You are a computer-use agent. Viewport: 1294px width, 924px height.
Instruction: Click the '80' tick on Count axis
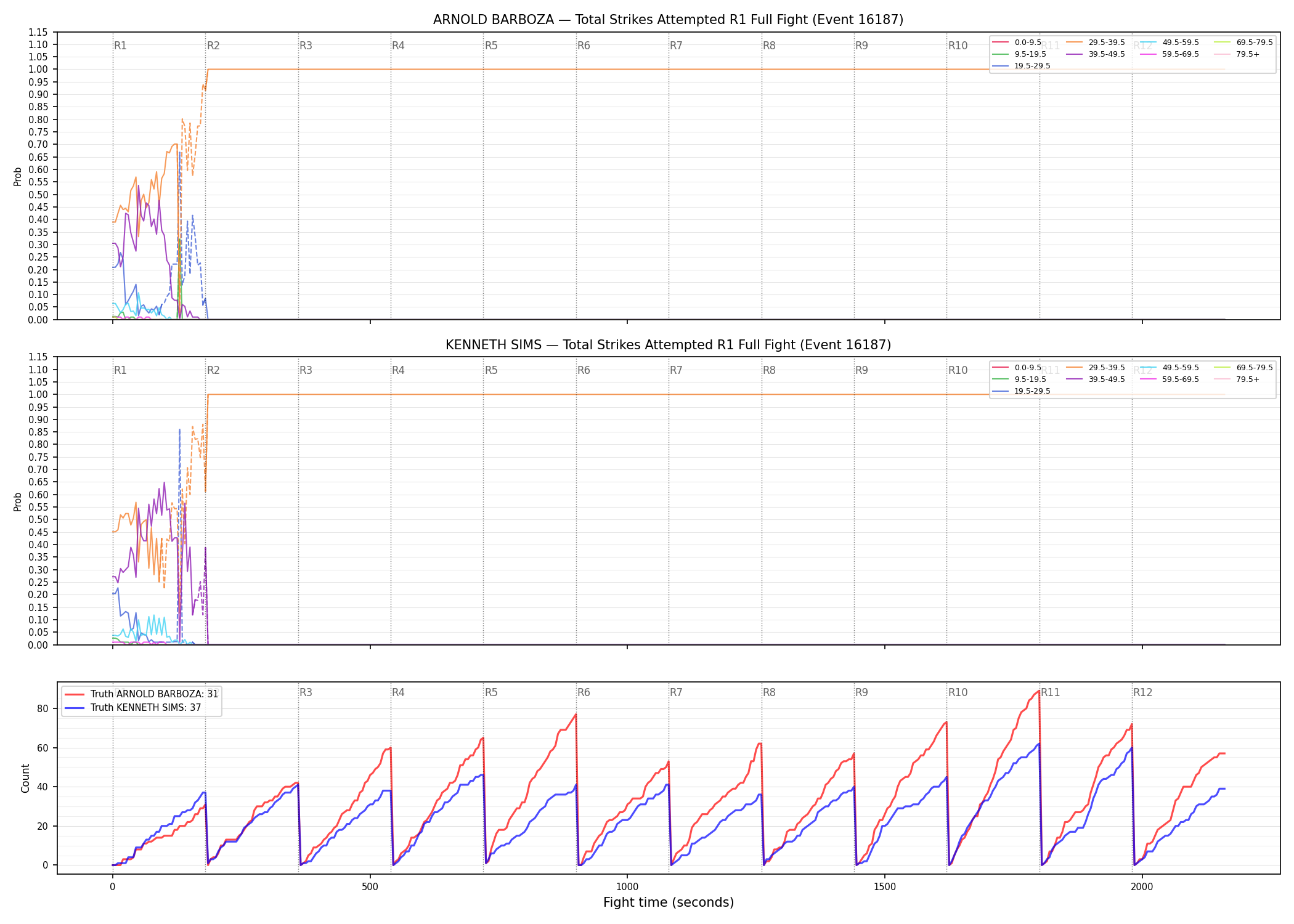point(43,708)
